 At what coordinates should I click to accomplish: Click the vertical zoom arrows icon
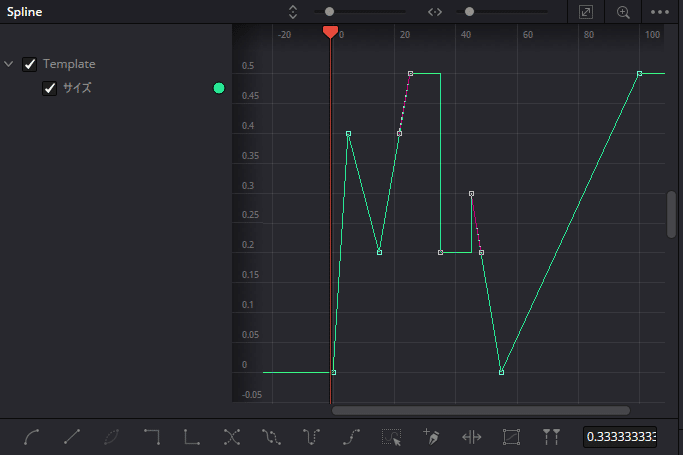pos(293,12)
